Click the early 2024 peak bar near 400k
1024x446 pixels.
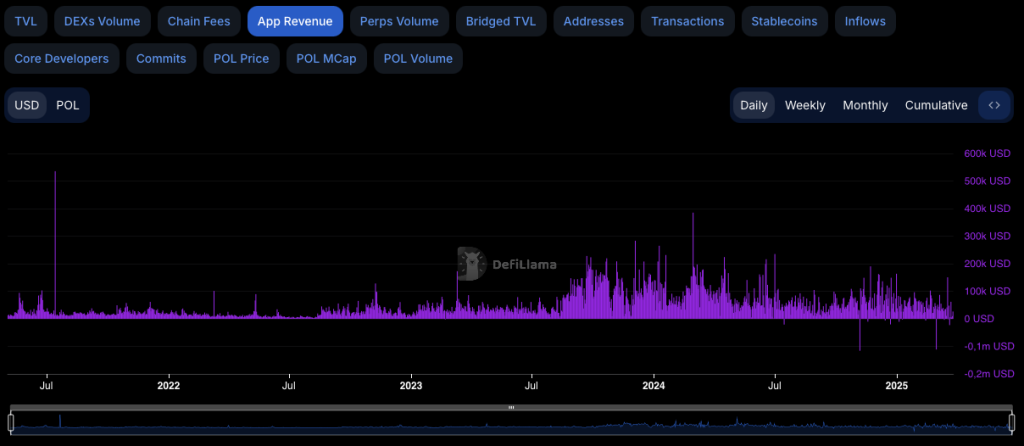click(x=693, y=266)
